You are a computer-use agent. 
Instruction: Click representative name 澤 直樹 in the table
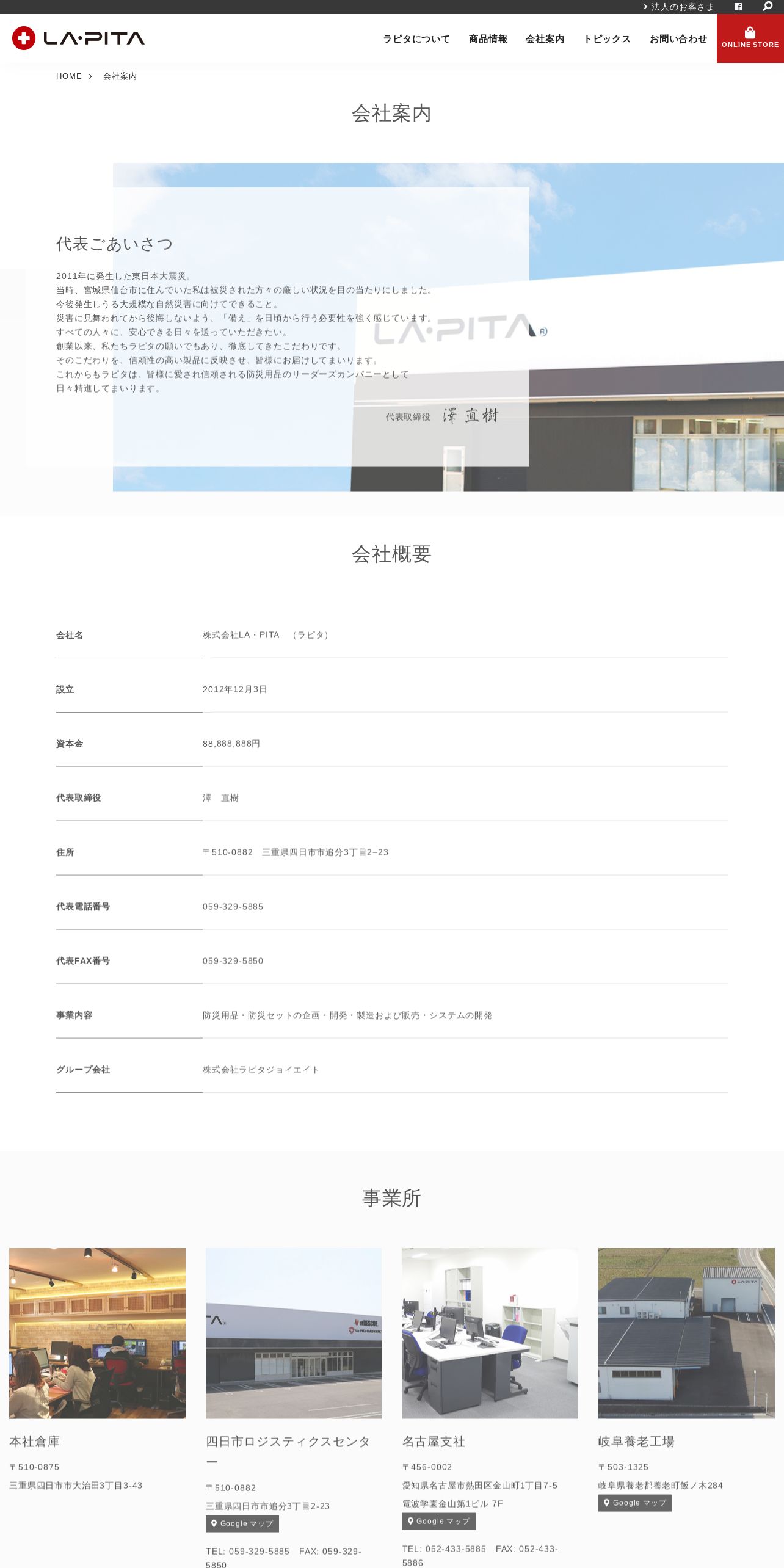click(x=220, y=798)
